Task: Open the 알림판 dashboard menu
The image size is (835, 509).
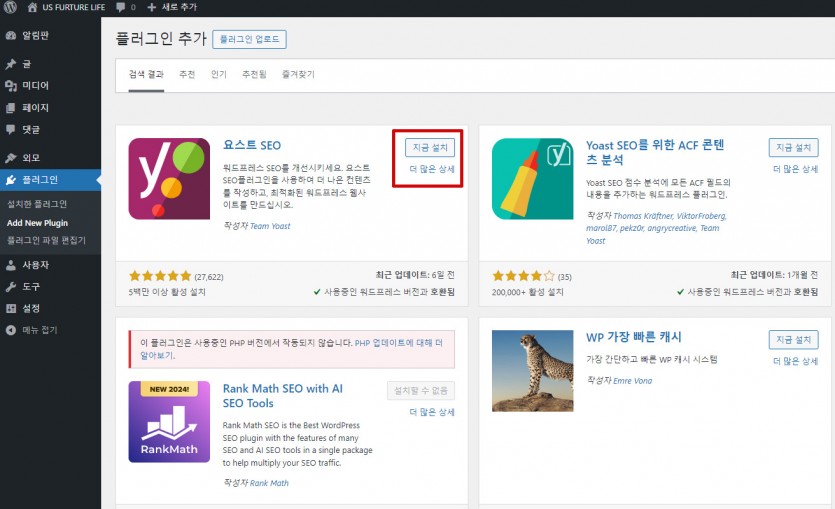Action: click(x=35, y=35)
